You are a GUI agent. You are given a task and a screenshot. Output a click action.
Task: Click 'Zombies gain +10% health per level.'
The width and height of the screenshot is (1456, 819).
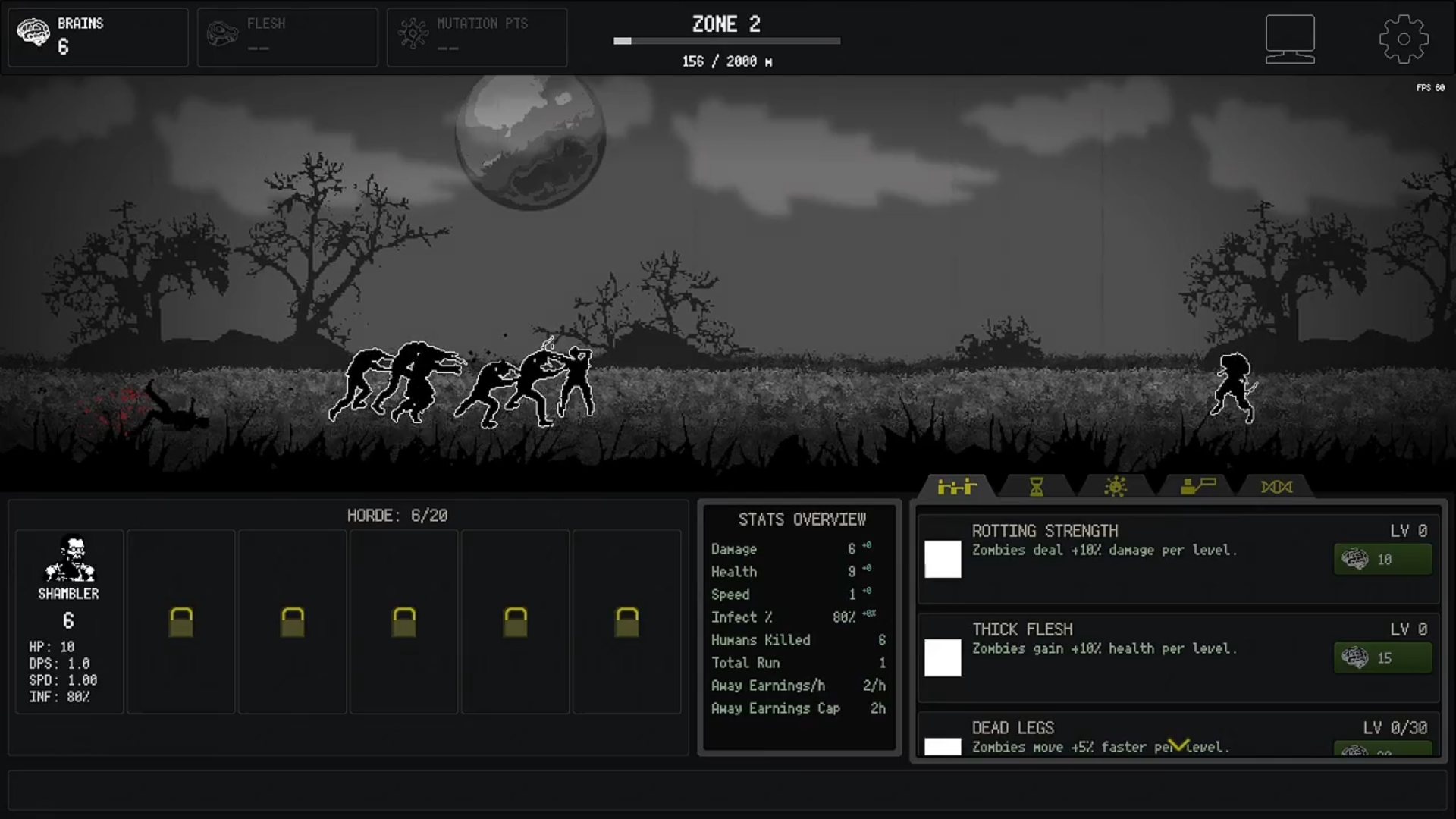click(x=1104, y=649)
